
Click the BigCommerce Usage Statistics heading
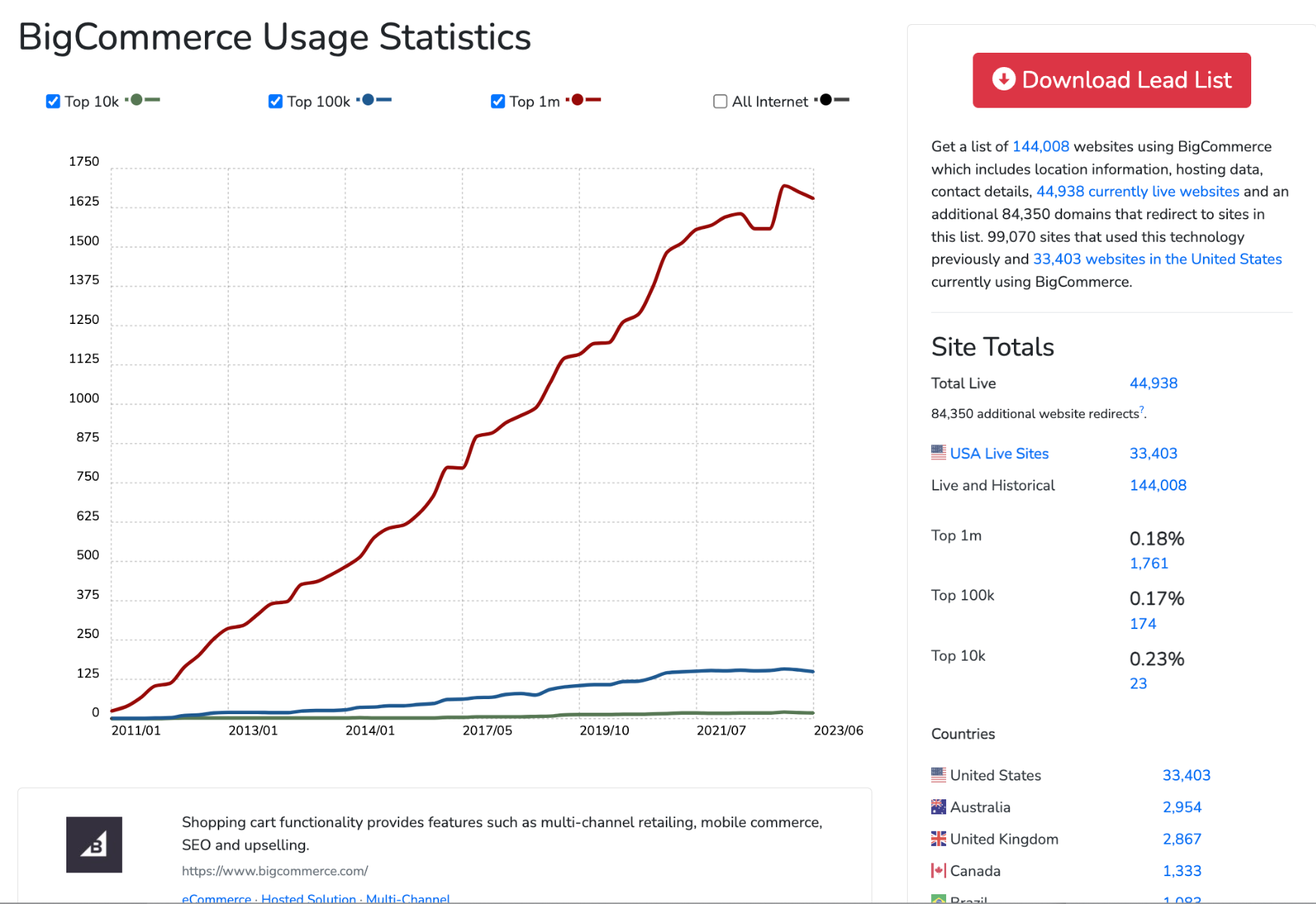[x=274, y=37]
